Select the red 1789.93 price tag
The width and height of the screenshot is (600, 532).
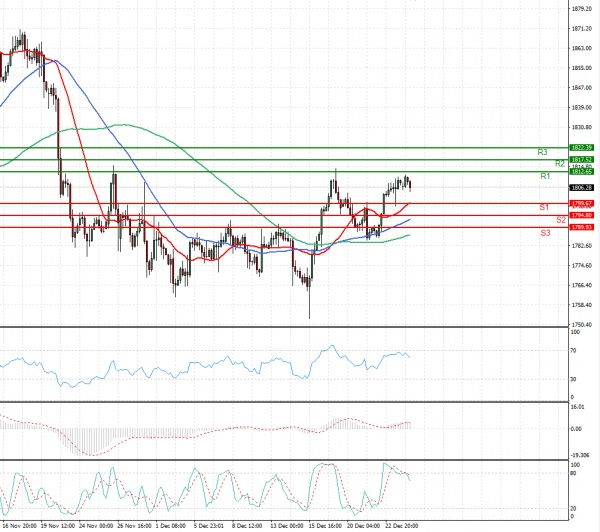coord(582,227)
